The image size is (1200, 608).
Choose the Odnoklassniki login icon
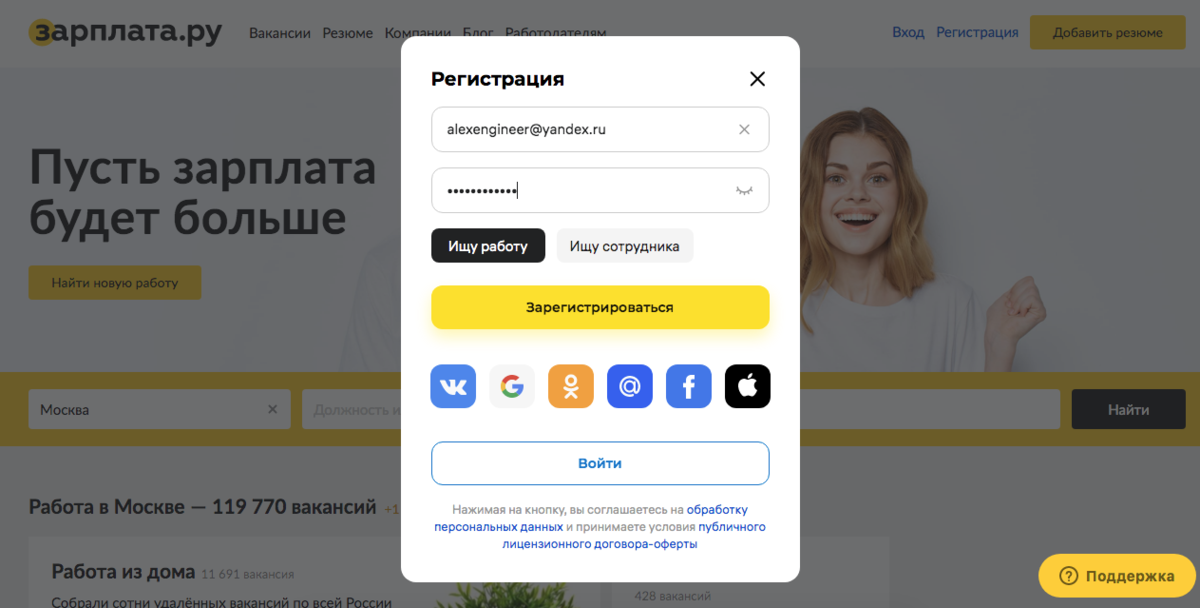(571, 386)
